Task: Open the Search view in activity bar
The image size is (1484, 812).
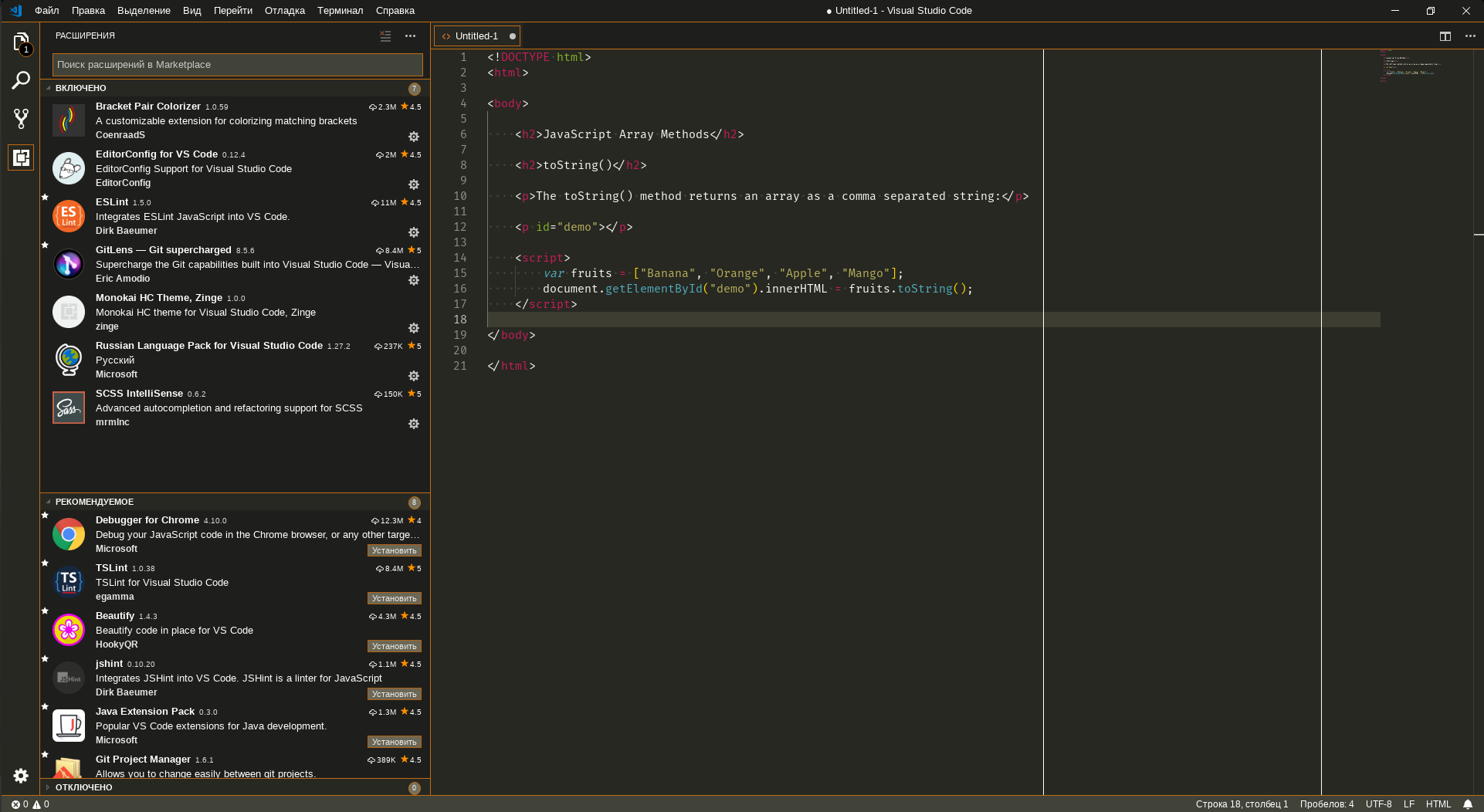Action: [21, 80]
